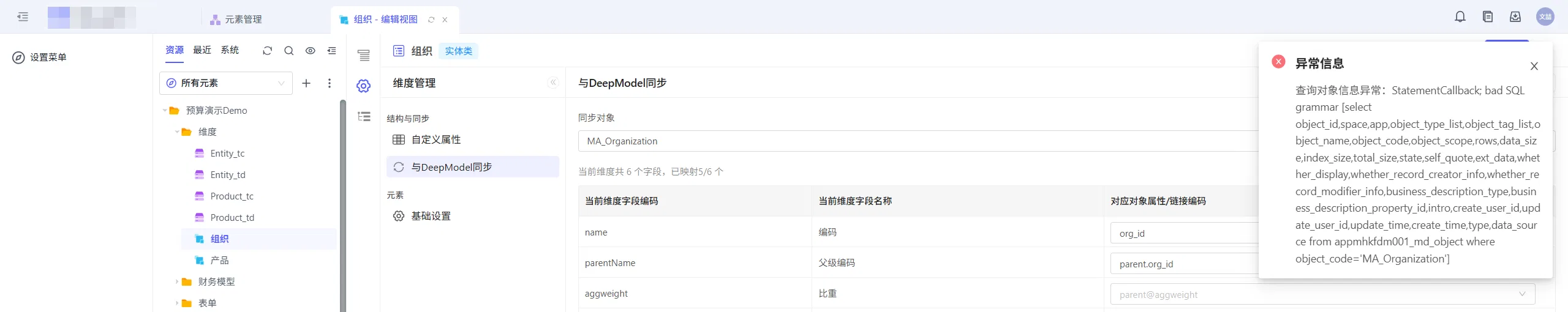Select Product_td in the tree
Viewport: 1568px width, 312px height.
point(232,218)
